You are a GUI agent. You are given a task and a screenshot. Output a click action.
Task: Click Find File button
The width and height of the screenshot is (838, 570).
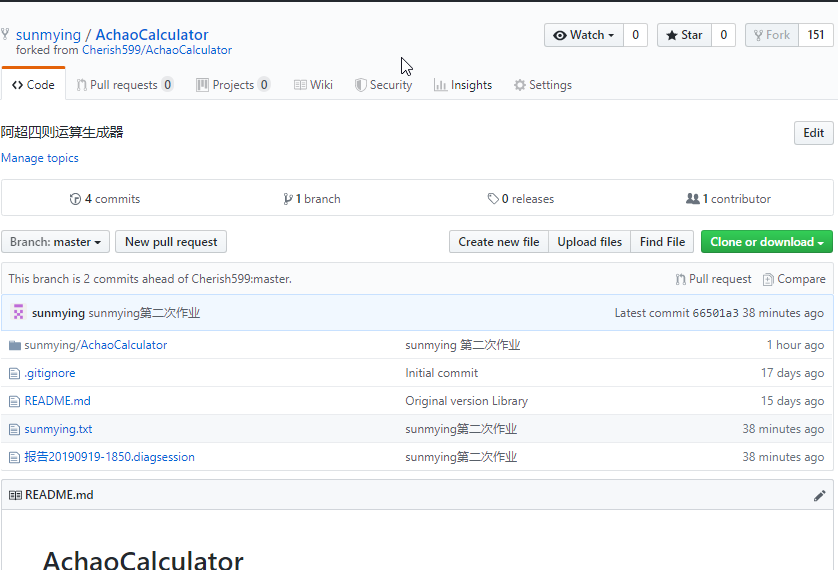click(x=662, y=242)
